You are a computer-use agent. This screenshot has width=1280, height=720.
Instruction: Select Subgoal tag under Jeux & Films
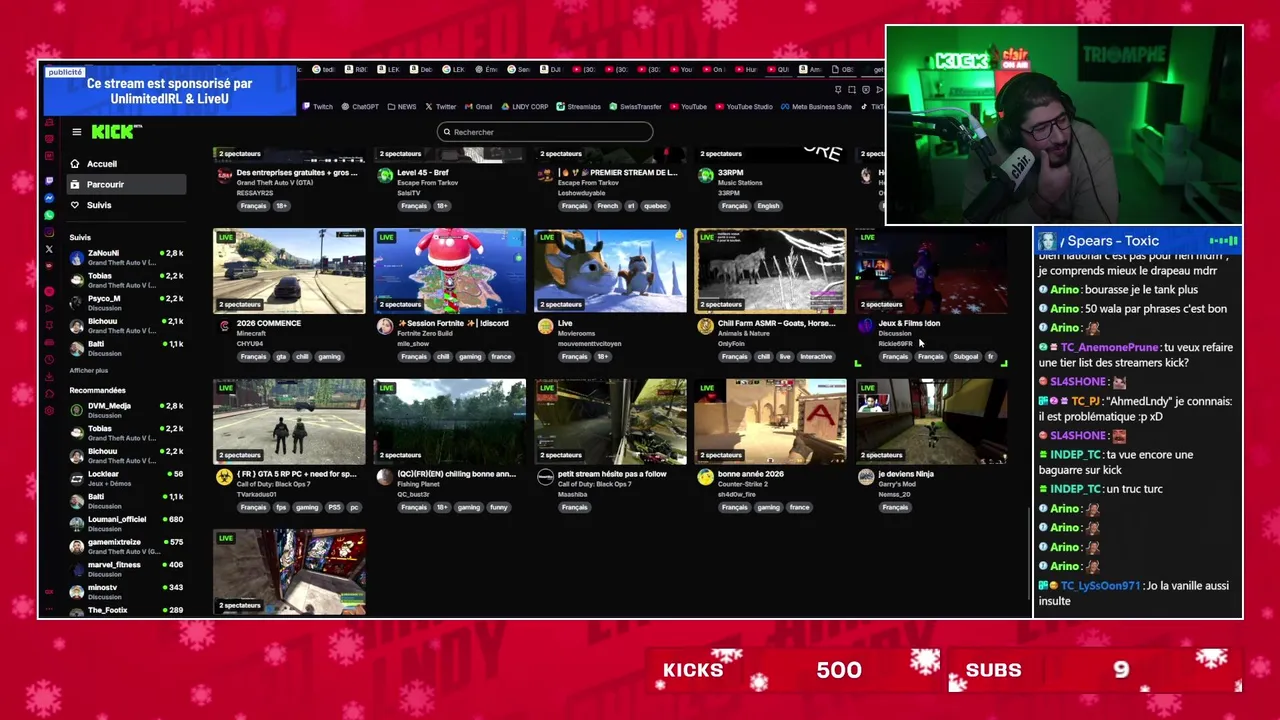[966, 357]
